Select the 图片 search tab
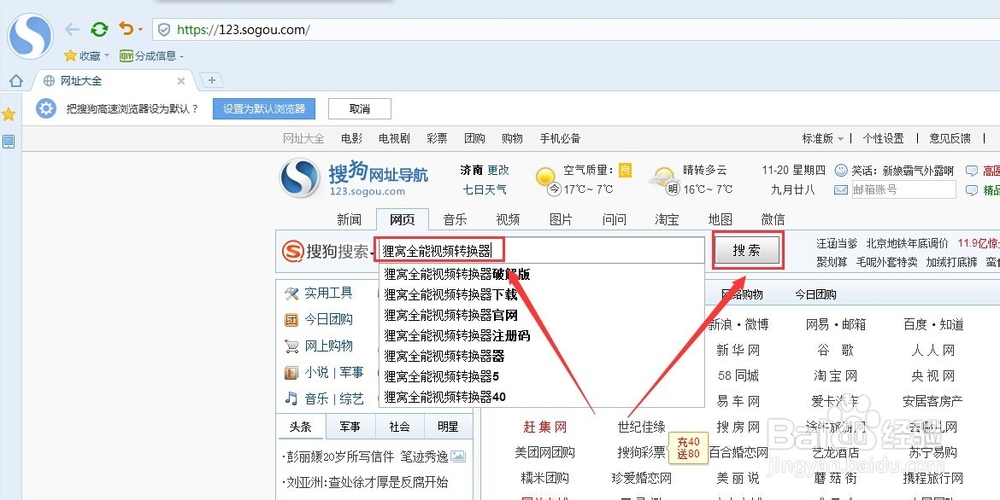The image size is (1000, 500). pos(561,219)
